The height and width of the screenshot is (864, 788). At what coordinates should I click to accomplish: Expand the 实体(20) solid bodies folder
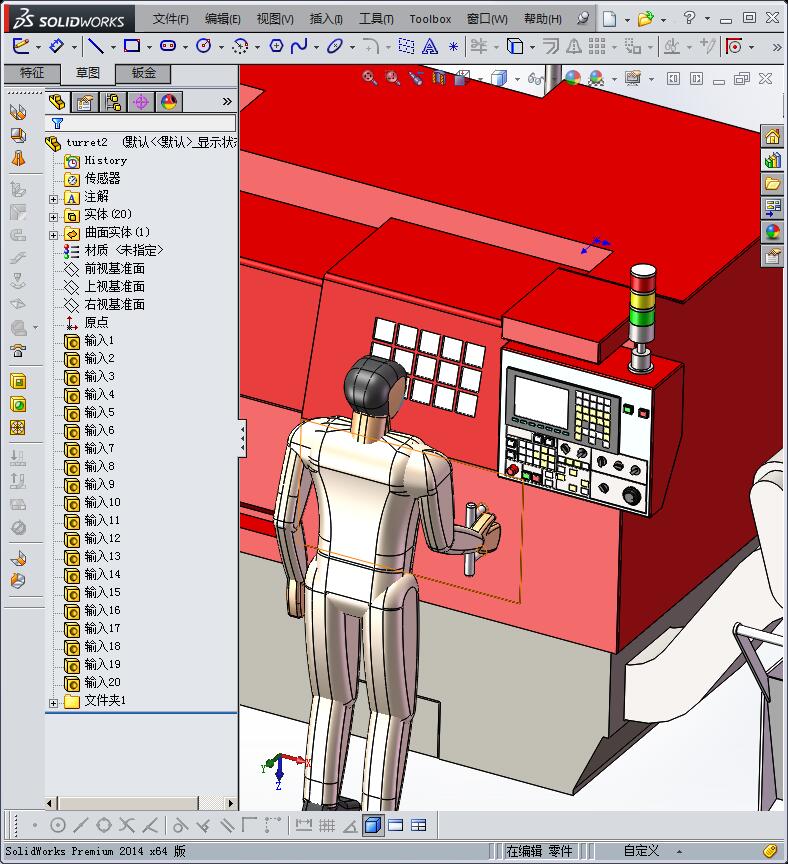(x=54, y=216)
